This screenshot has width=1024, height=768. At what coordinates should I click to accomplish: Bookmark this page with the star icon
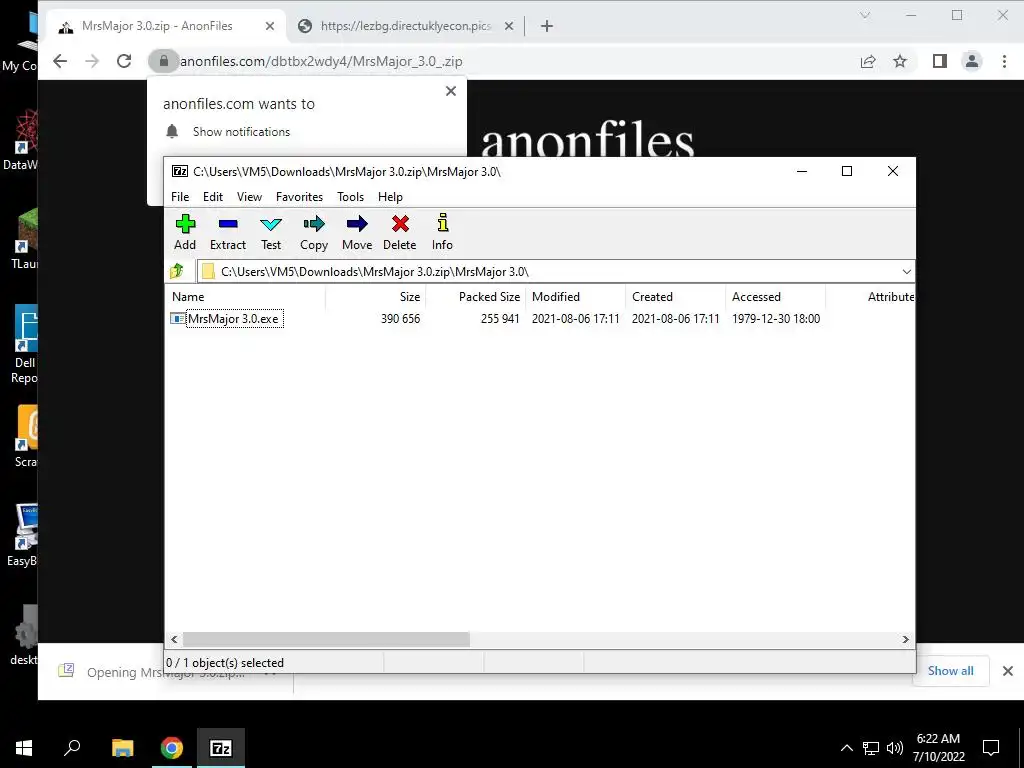(900, 61)
